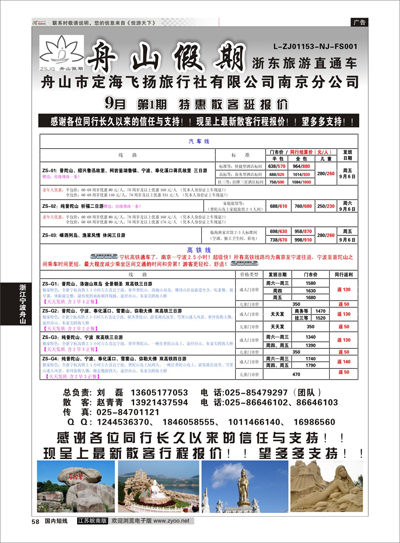Click the 250/230 child price in ZS-02
Image resolution: width=400 pixels, height=543 pixels.
(x=326, y=206)
